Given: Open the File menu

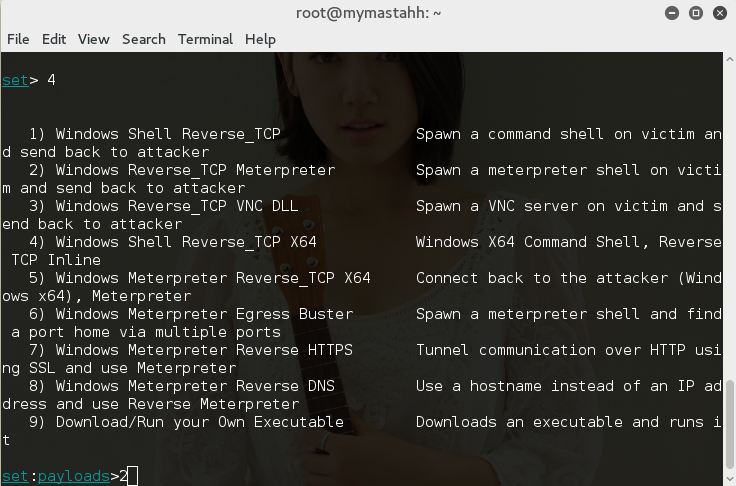Looking at the screenshot, I should tap(18, 39).
